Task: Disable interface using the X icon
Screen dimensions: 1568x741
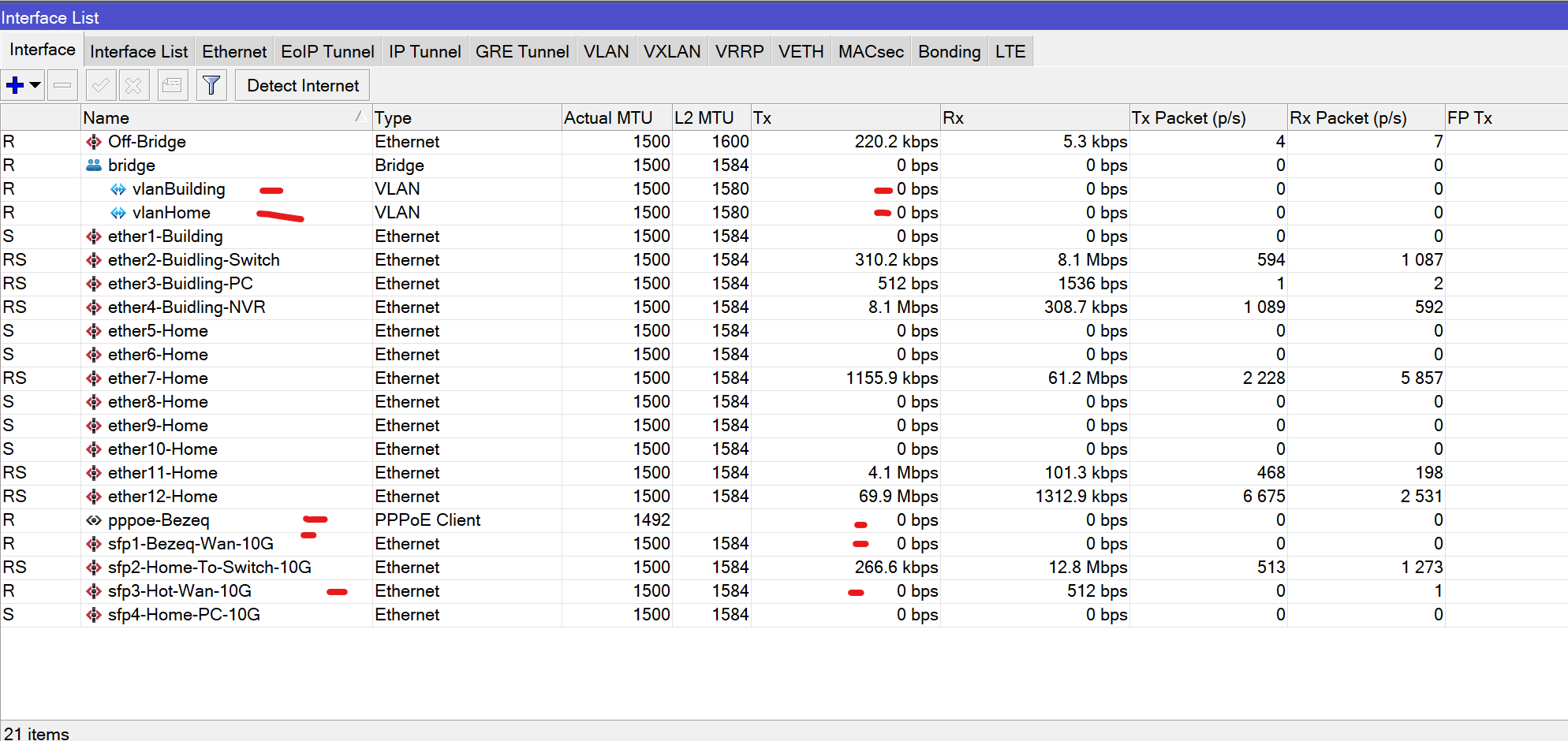Action: tap(133, 84)
